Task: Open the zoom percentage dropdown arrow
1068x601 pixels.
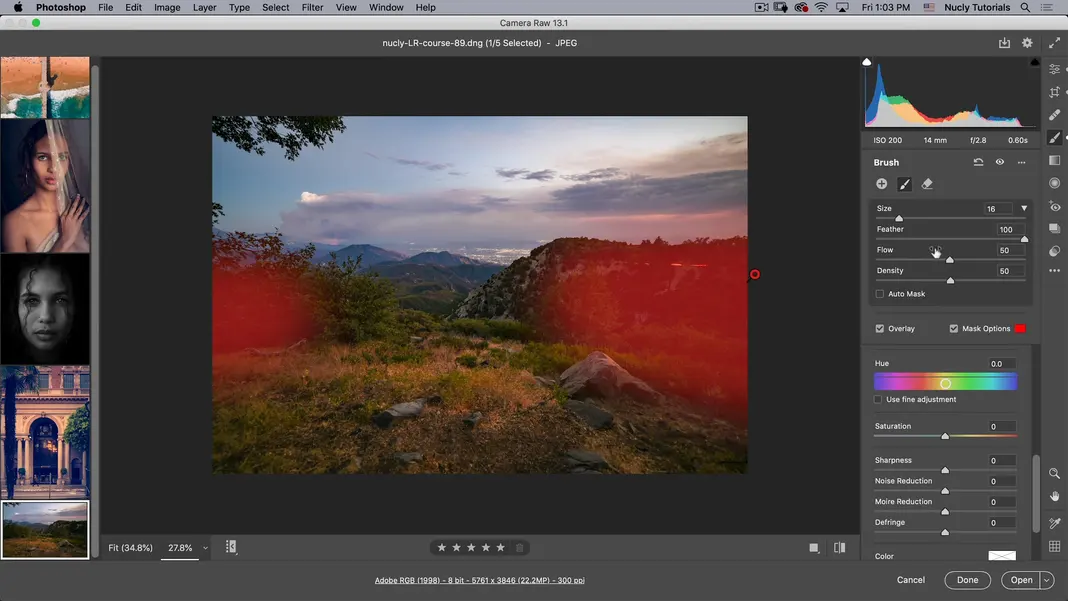Action: pos(205,548)
